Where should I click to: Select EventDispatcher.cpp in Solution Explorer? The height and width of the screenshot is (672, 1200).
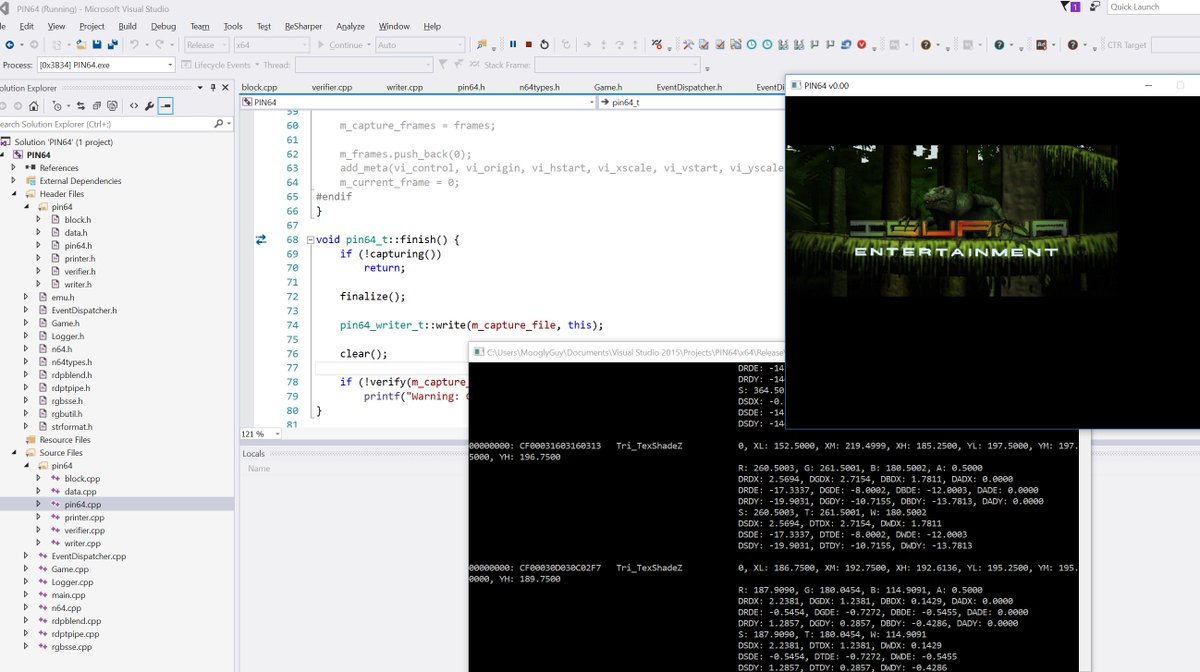coord(89,556)
